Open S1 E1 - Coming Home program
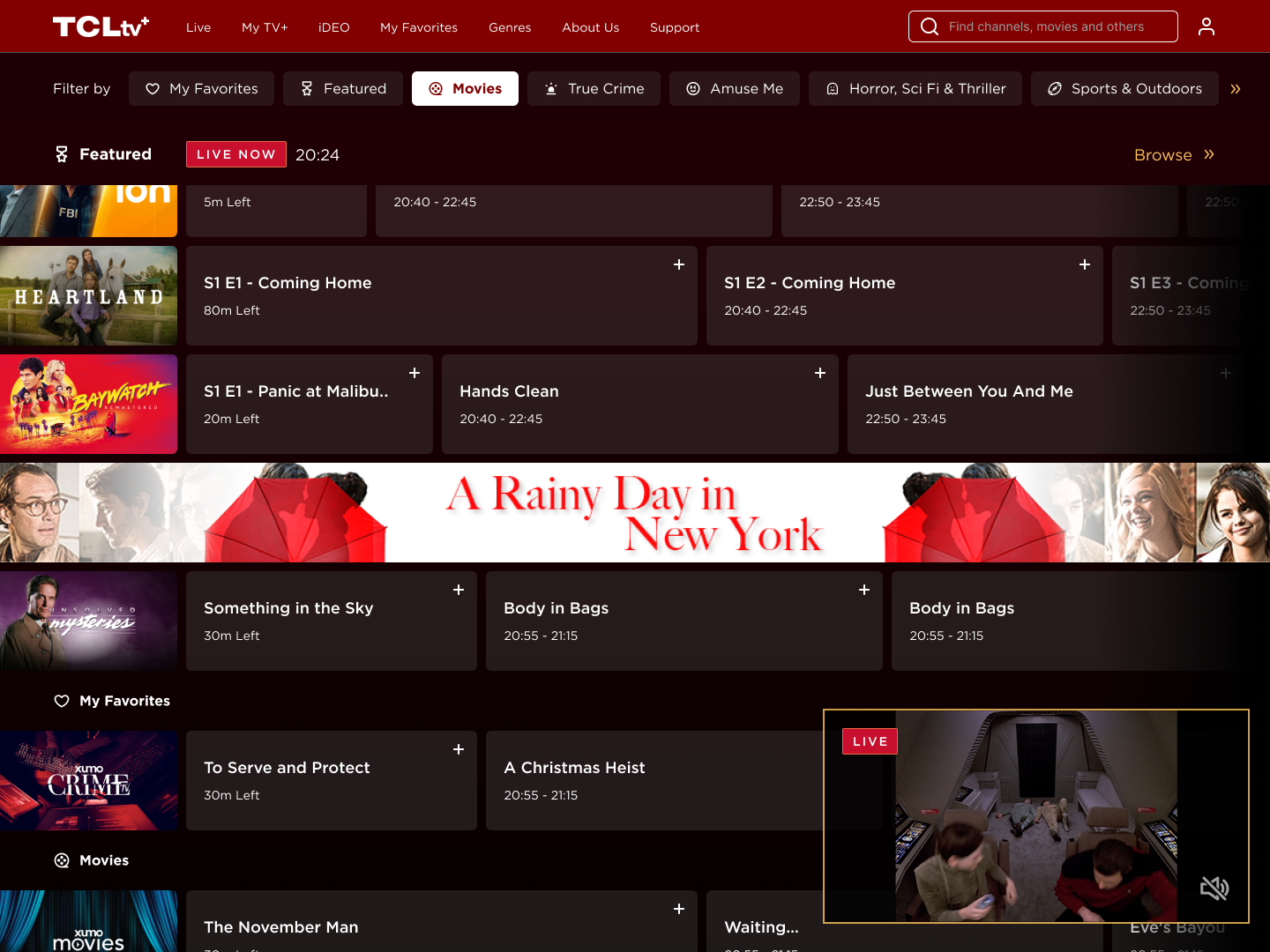The width and height of the screenshot is (1270, 952). [442, 295]
